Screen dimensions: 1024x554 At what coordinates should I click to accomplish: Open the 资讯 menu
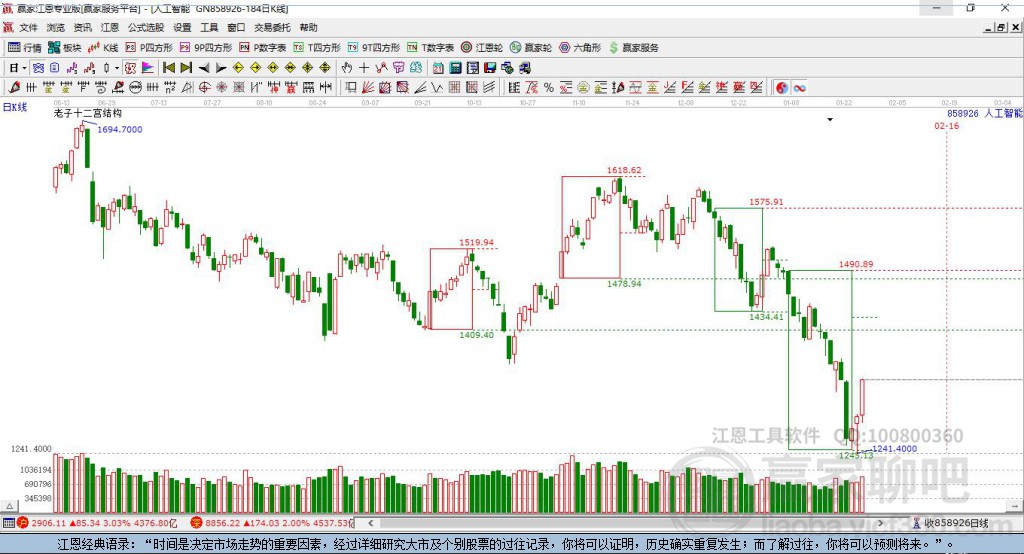pos(82,27)
